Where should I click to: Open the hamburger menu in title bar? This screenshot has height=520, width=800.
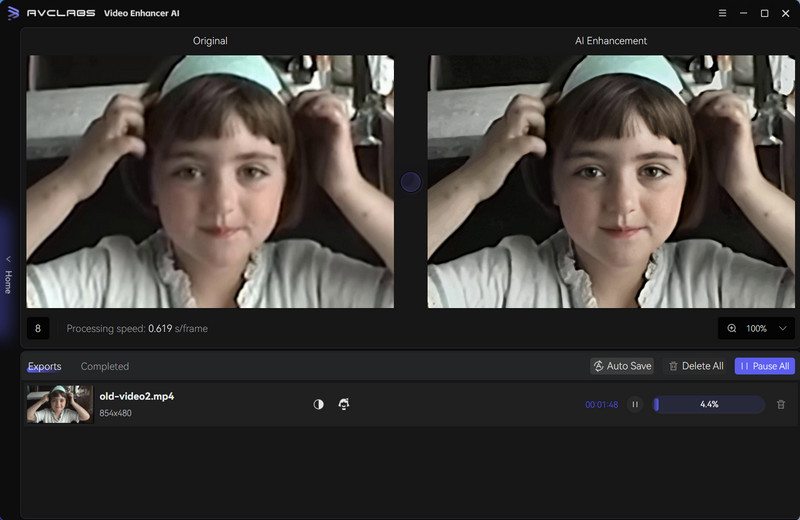point(722,13)
